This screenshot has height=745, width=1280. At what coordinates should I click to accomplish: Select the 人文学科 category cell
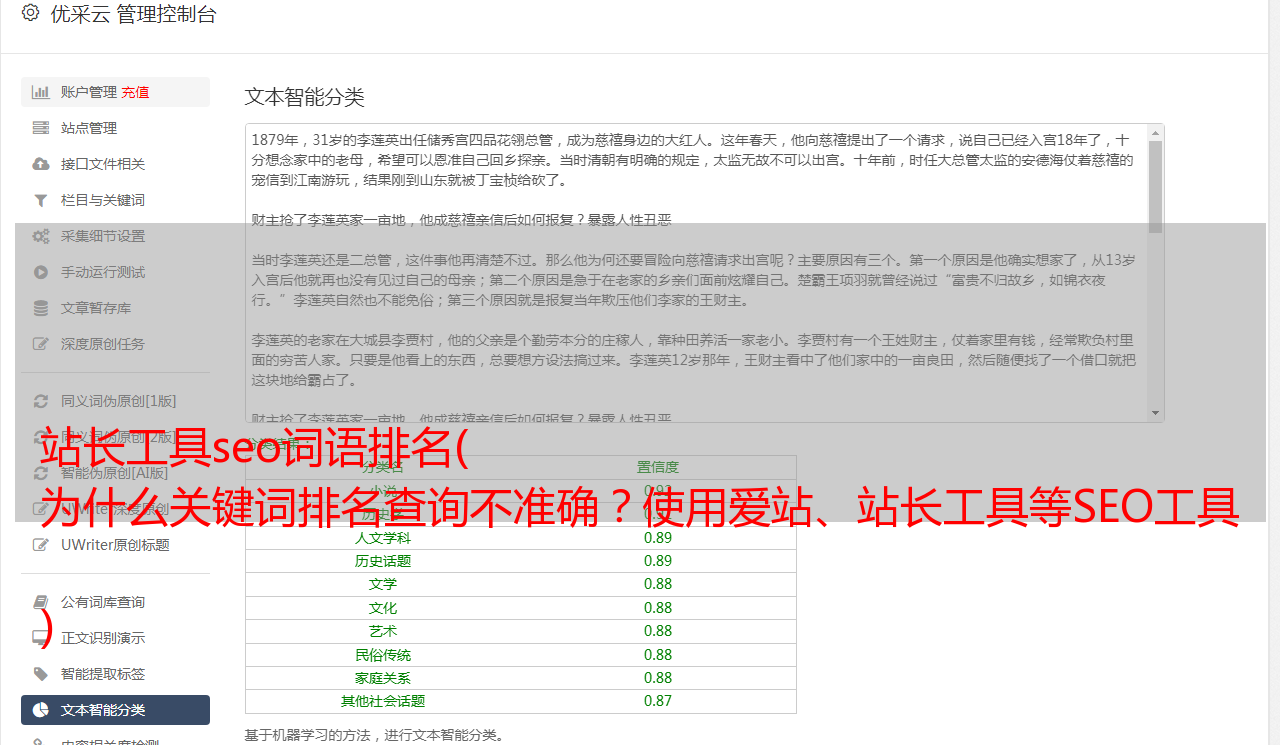[383, 537]
